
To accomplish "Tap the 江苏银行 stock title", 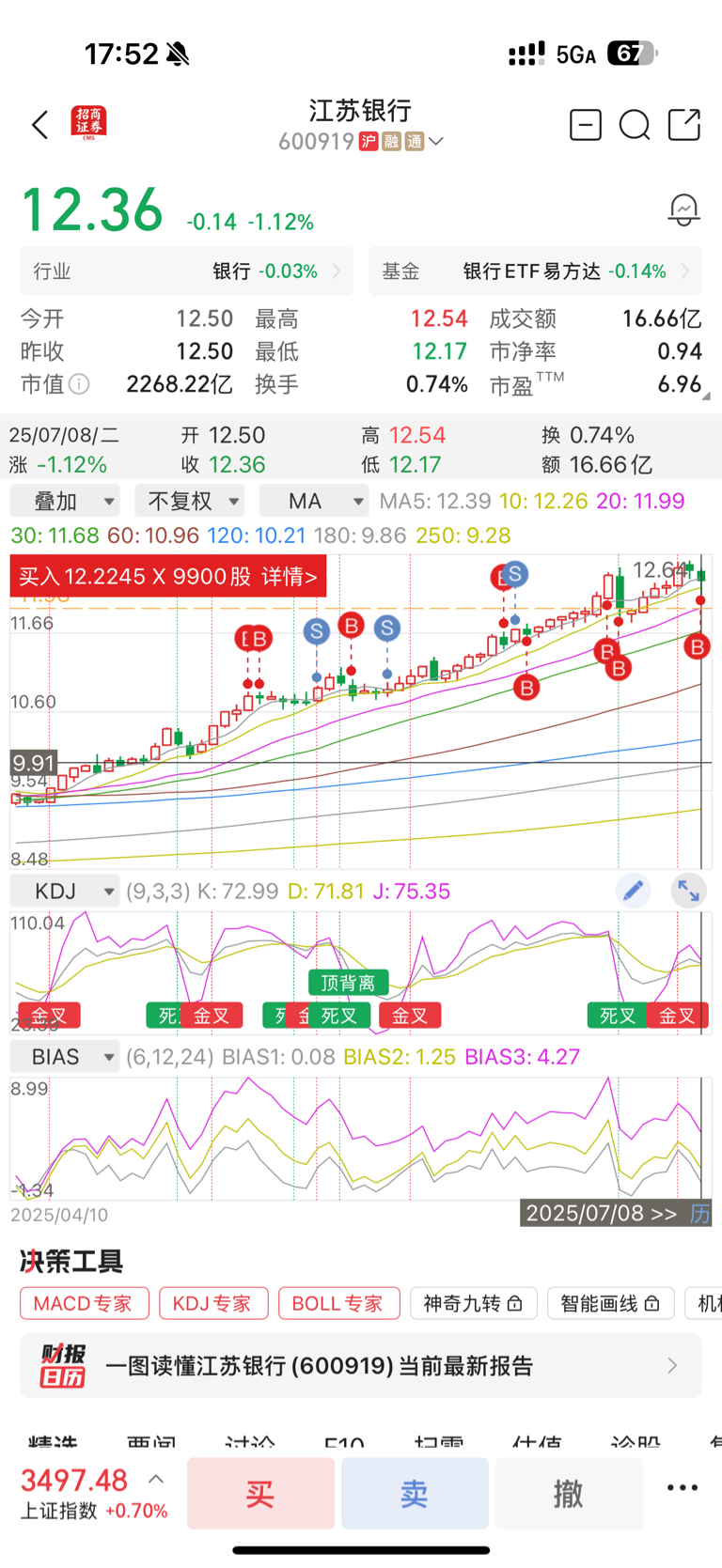I will (361, 111).
